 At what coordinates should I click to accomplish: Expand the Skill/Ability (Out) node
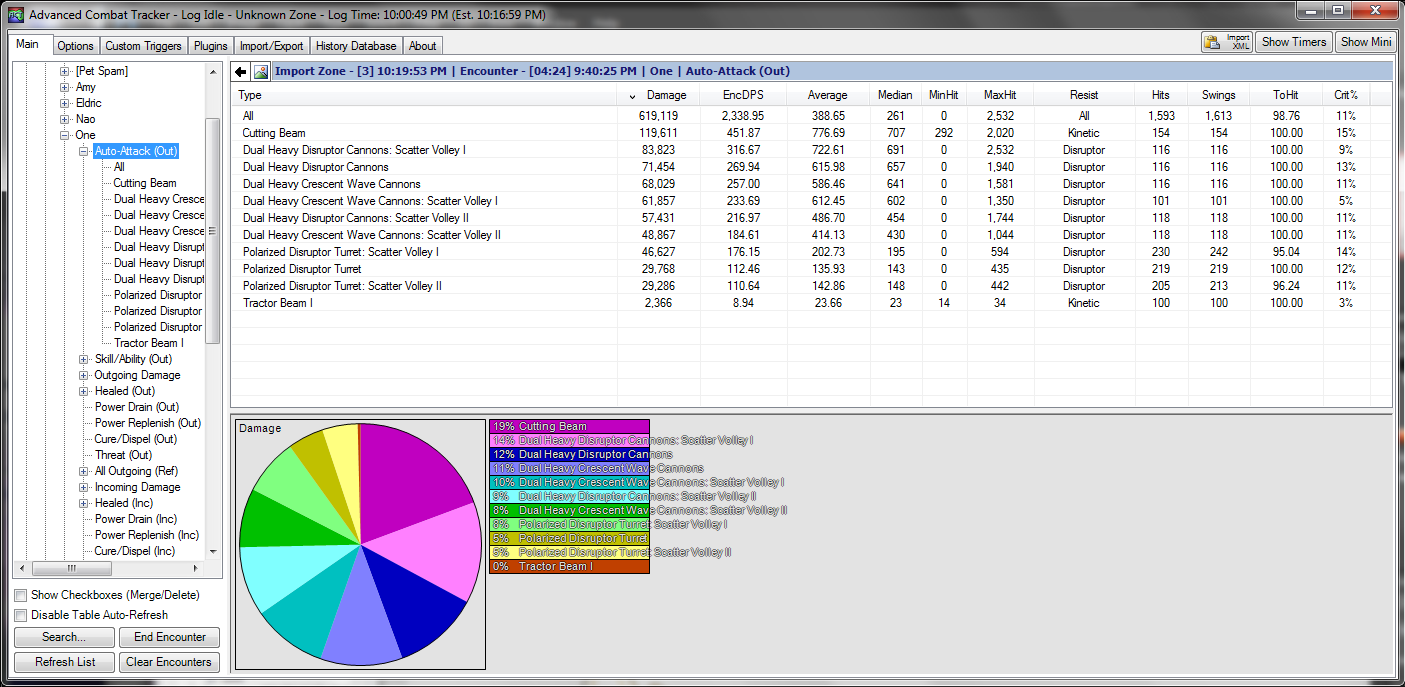[84, 359]
